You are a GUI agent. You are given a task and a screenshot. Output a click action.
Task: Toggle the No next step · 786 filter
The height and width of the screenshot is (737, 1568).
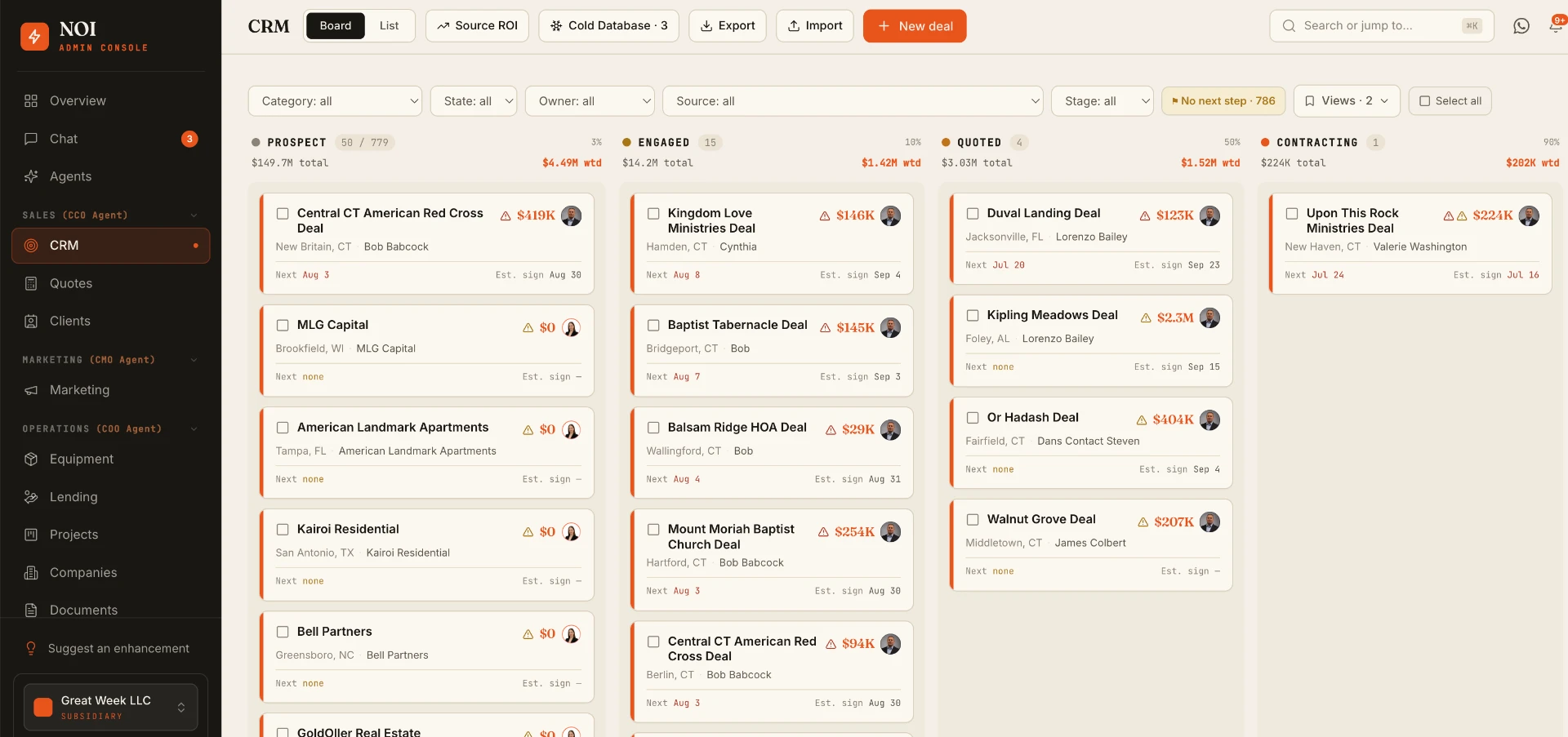[1223, 101]
